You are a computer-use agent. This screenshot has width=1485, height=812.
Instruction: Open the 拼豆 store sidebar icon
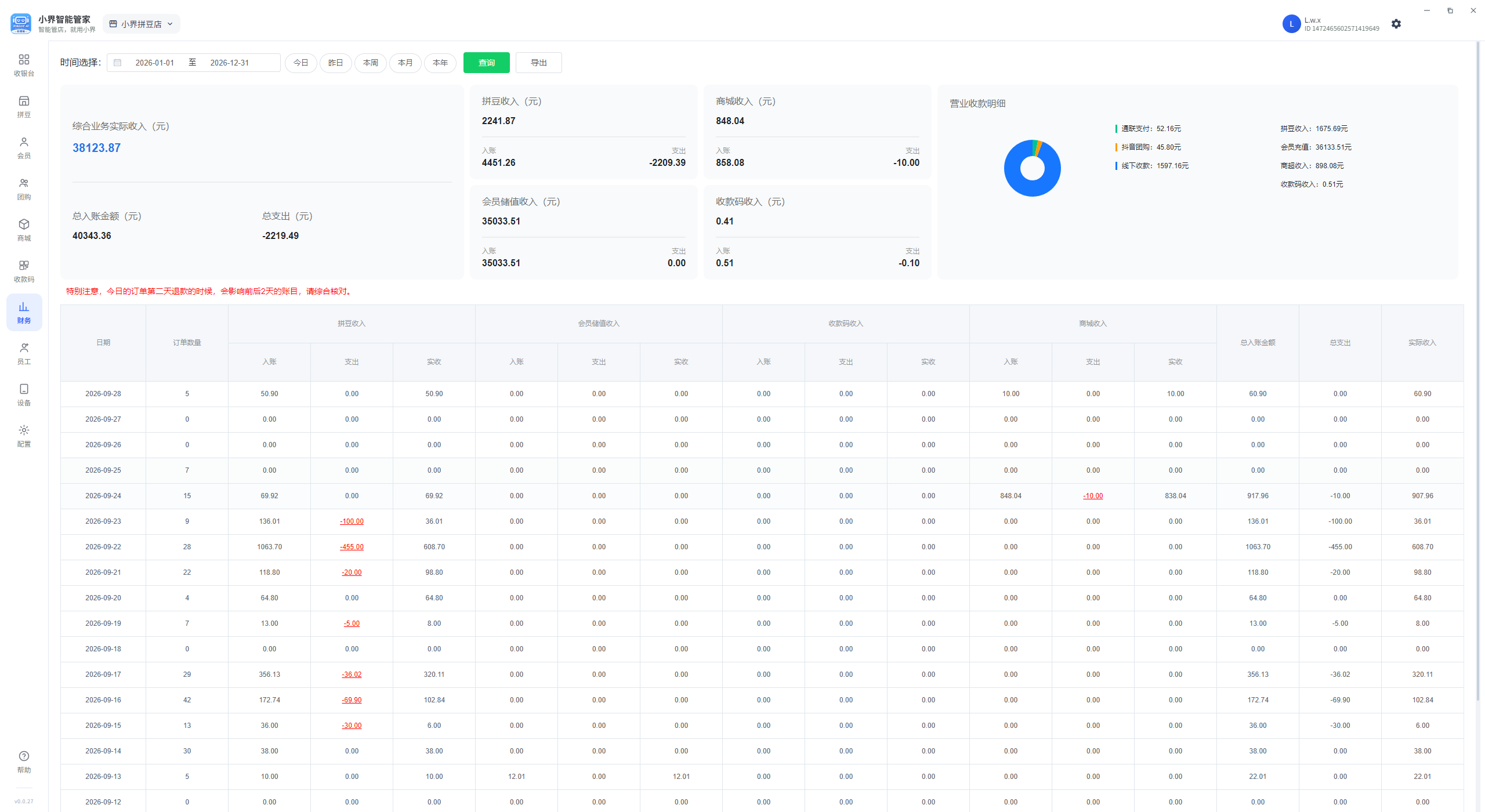(24, 107)
